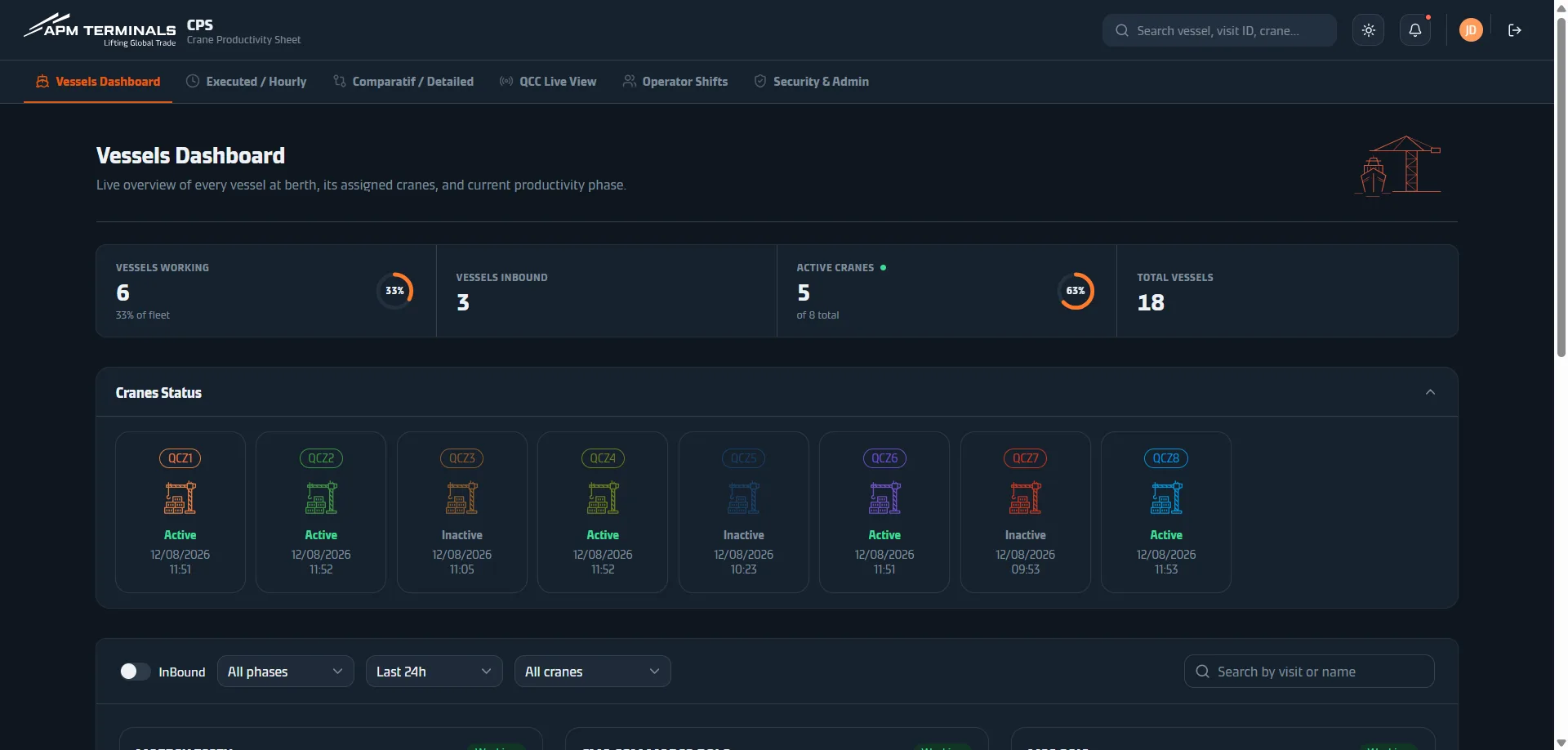
Task: Open the JD user avatar
Action: coord(1471,30)
